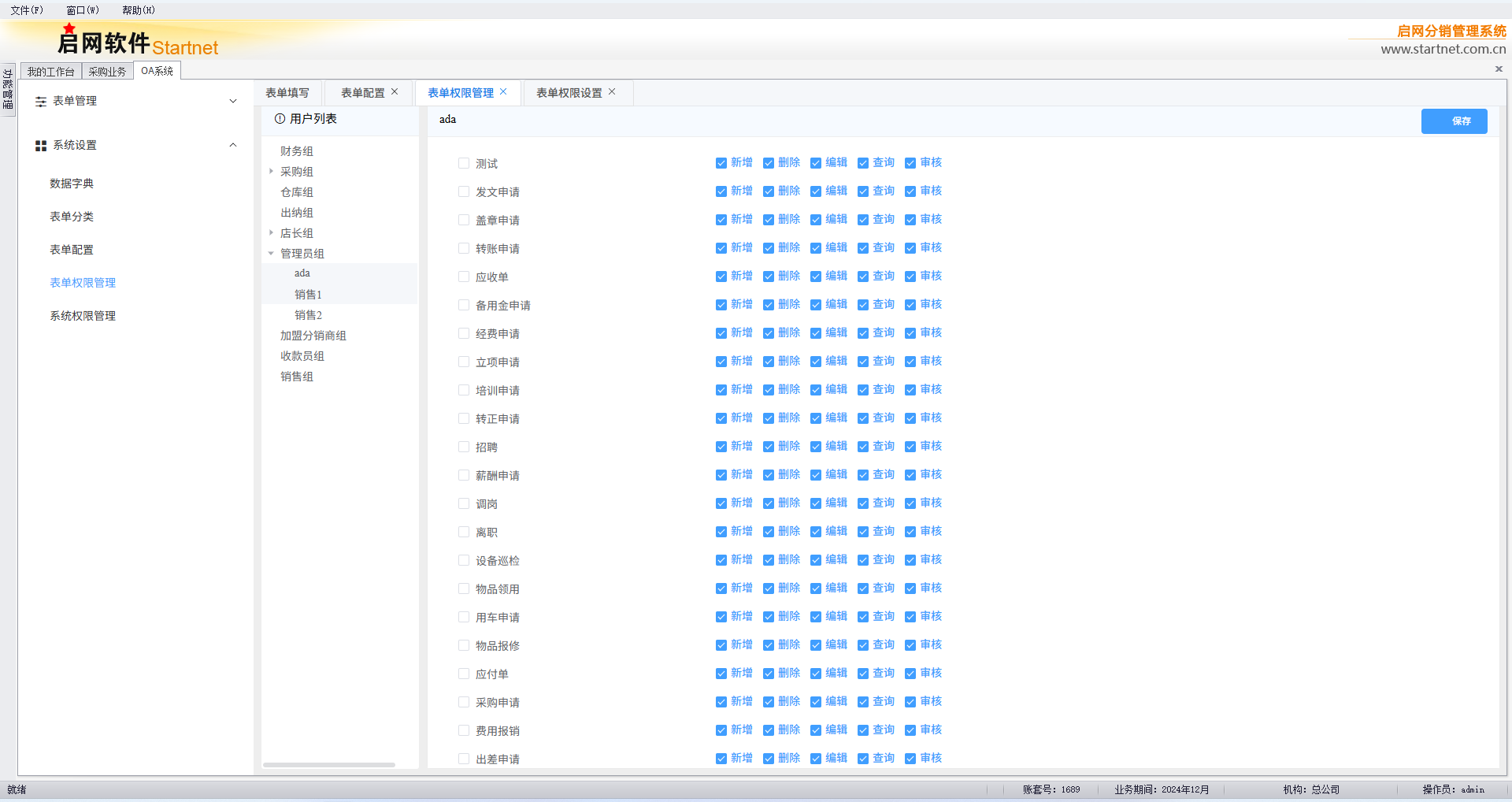The width and height of the screenshot is (1512, 802).
Task: Select the 加盟分销商组 group
Action: click(x=313, y=336)
